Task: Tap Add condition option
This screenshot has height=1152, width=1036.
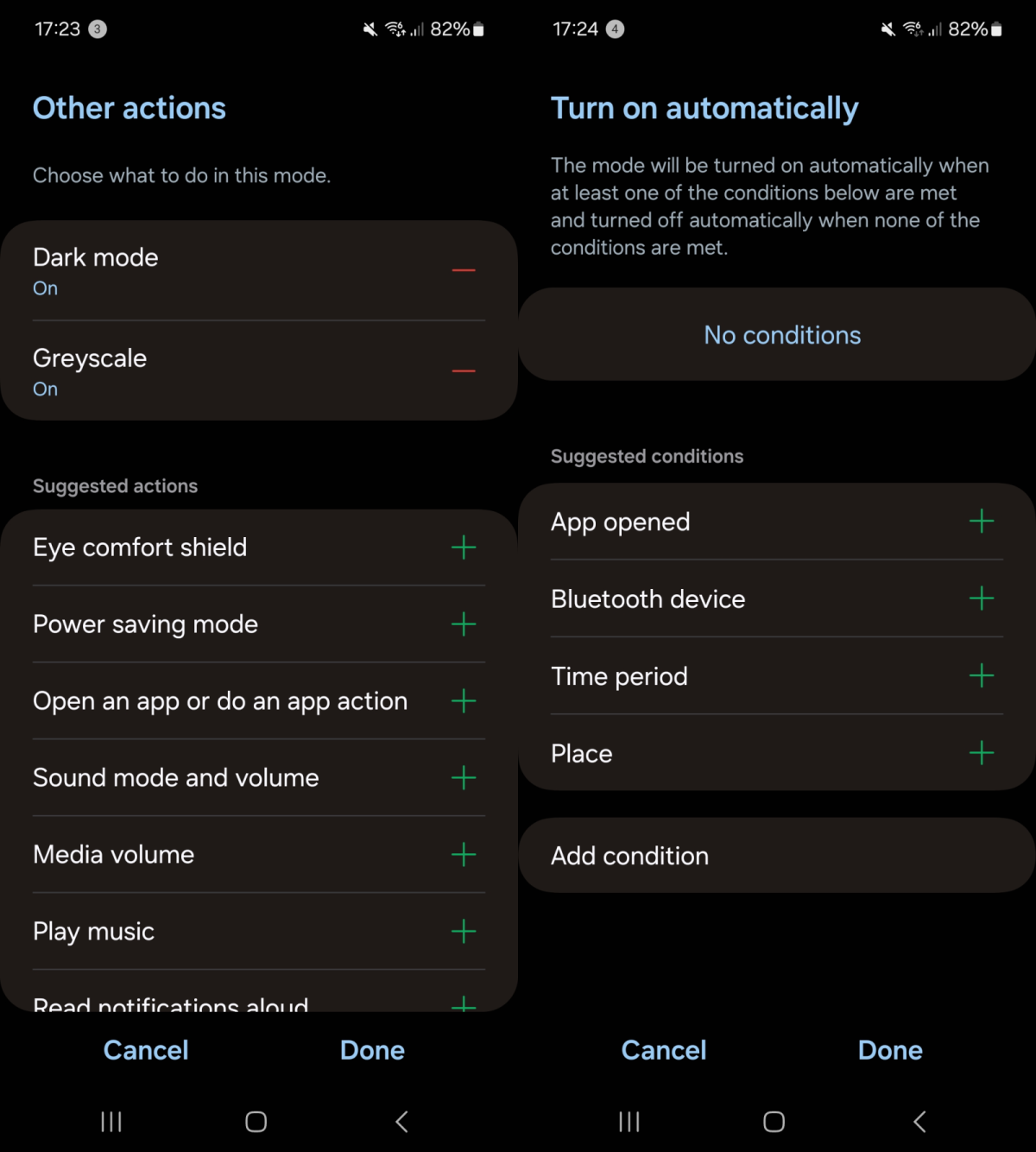Action: point(630,856)
